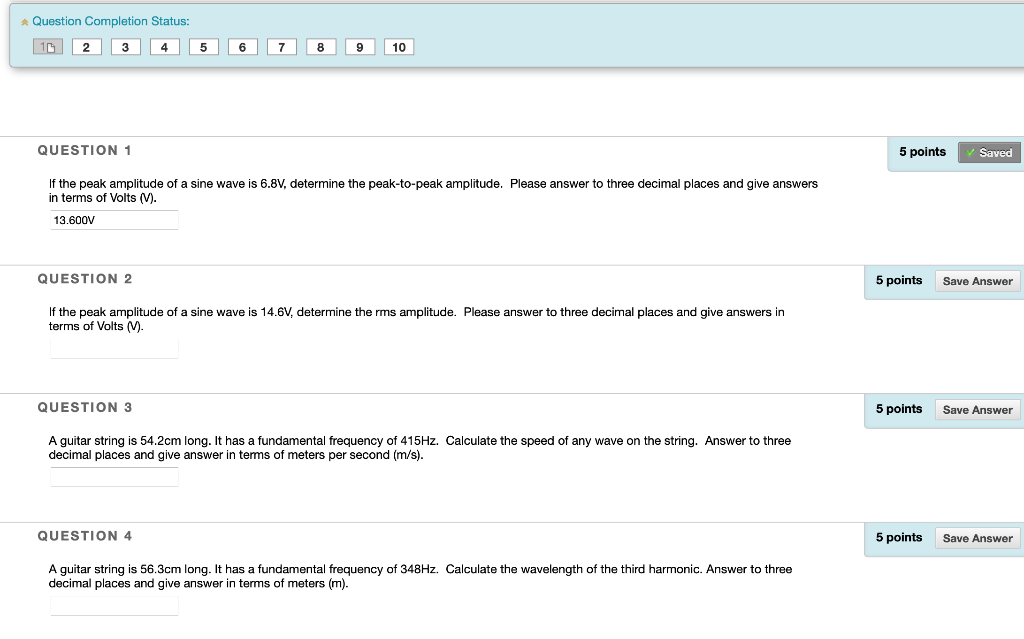Jump to question 5 in status bar
This screenshot has height=639, width=1024.
[x=204, y=47]
